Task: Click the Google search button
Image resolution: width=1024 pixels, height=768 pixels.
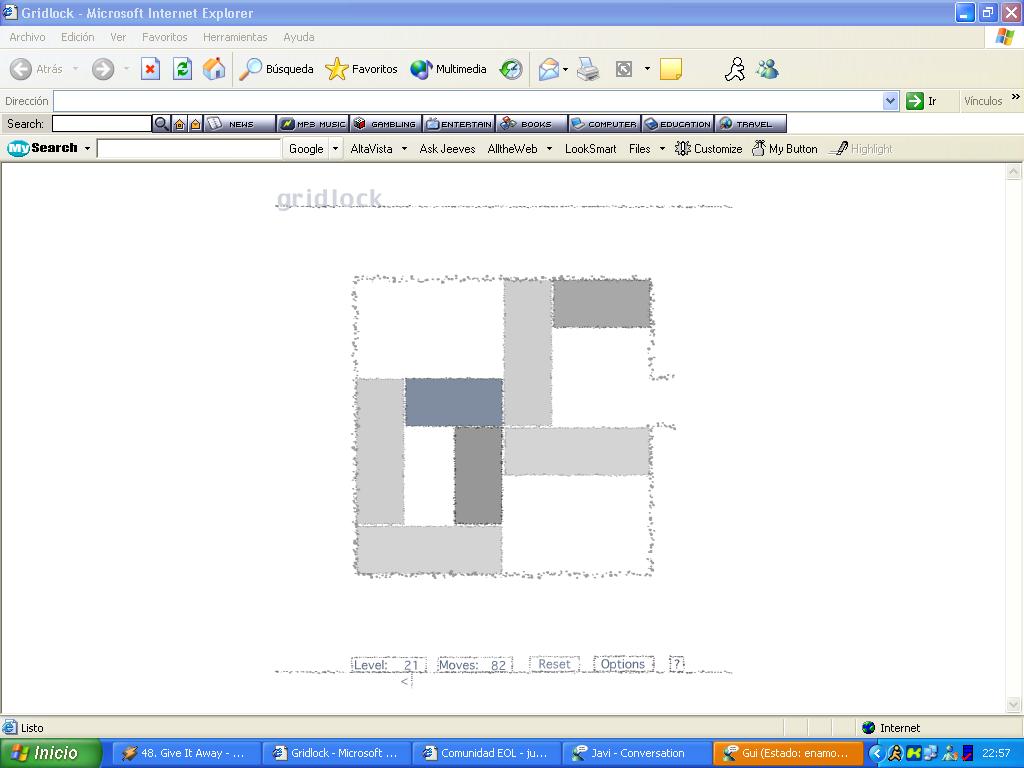Action: (x=306, y=148)
